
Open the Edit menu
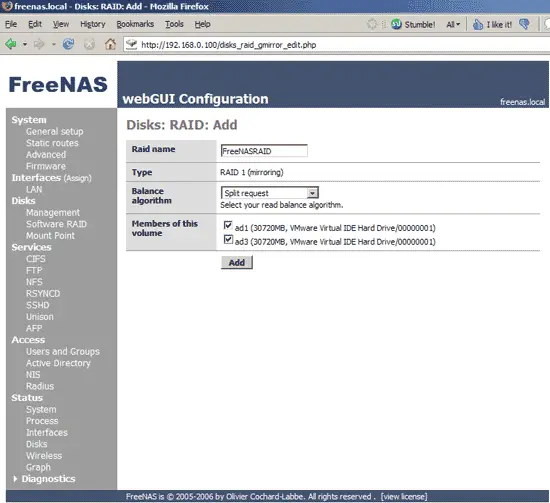click(x=35, y=24)
